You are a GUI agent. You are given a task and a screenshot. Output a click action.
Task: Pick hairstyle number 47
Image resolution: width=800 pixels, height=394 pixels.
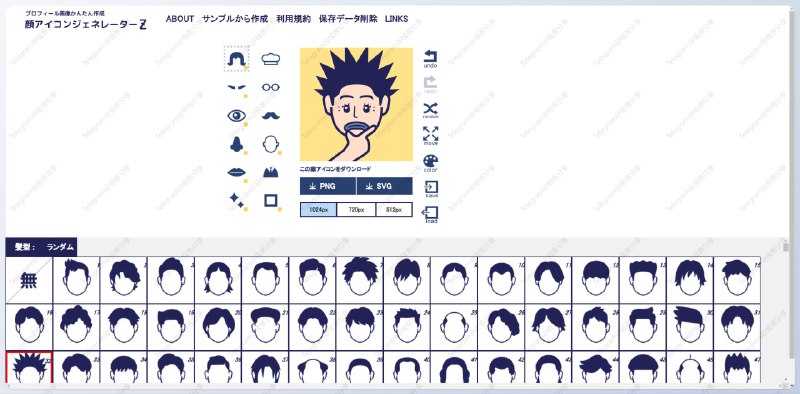(x=737, y=367)
